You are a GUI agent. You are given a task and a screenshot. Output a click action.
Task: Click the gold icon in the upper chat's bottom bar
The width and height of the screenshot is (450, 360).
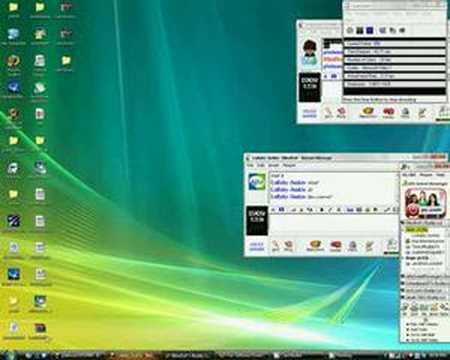click(x=368, y=112)
